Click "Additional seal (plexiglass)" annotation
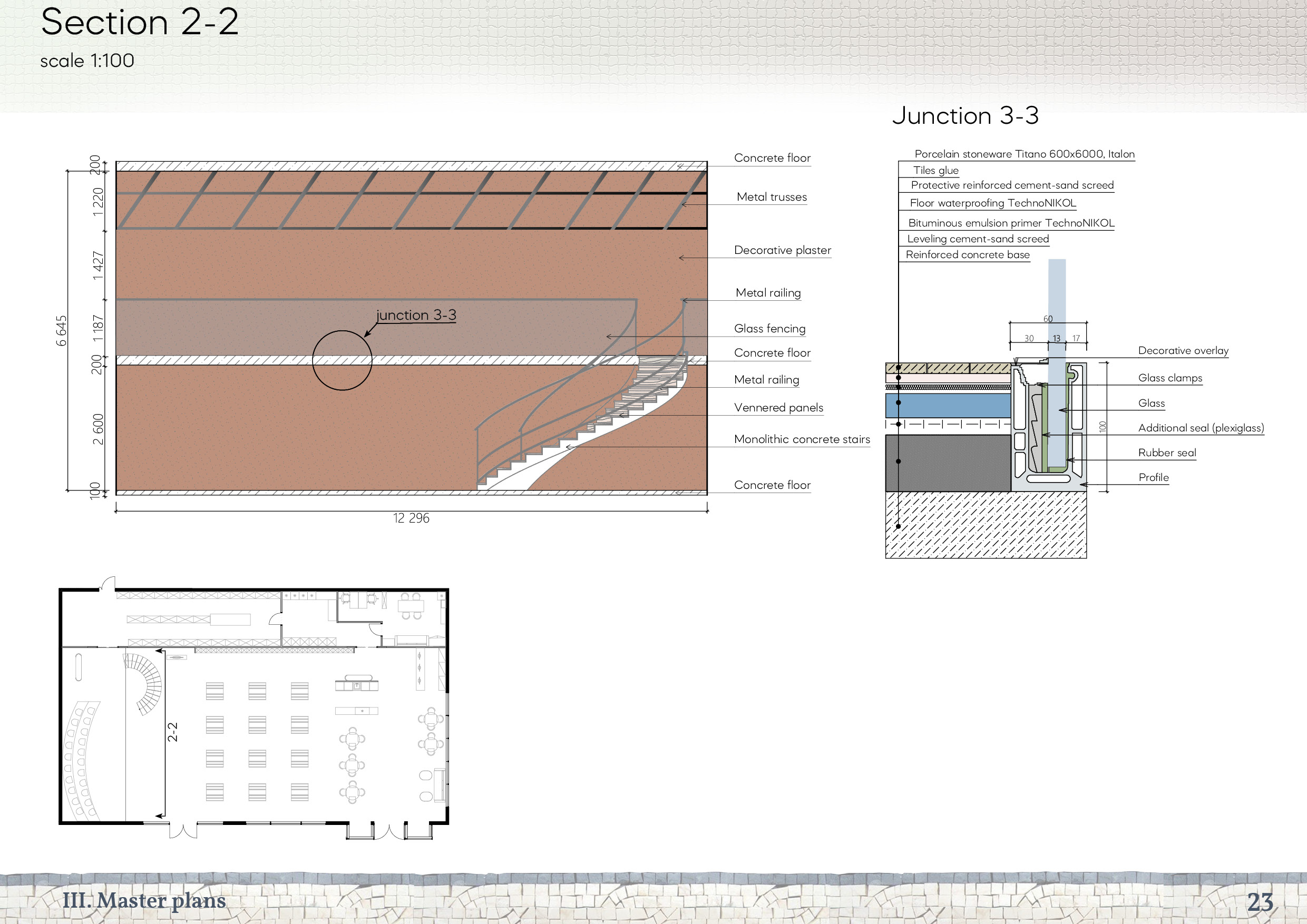 pyautogui.click(x=1201, y=428)
